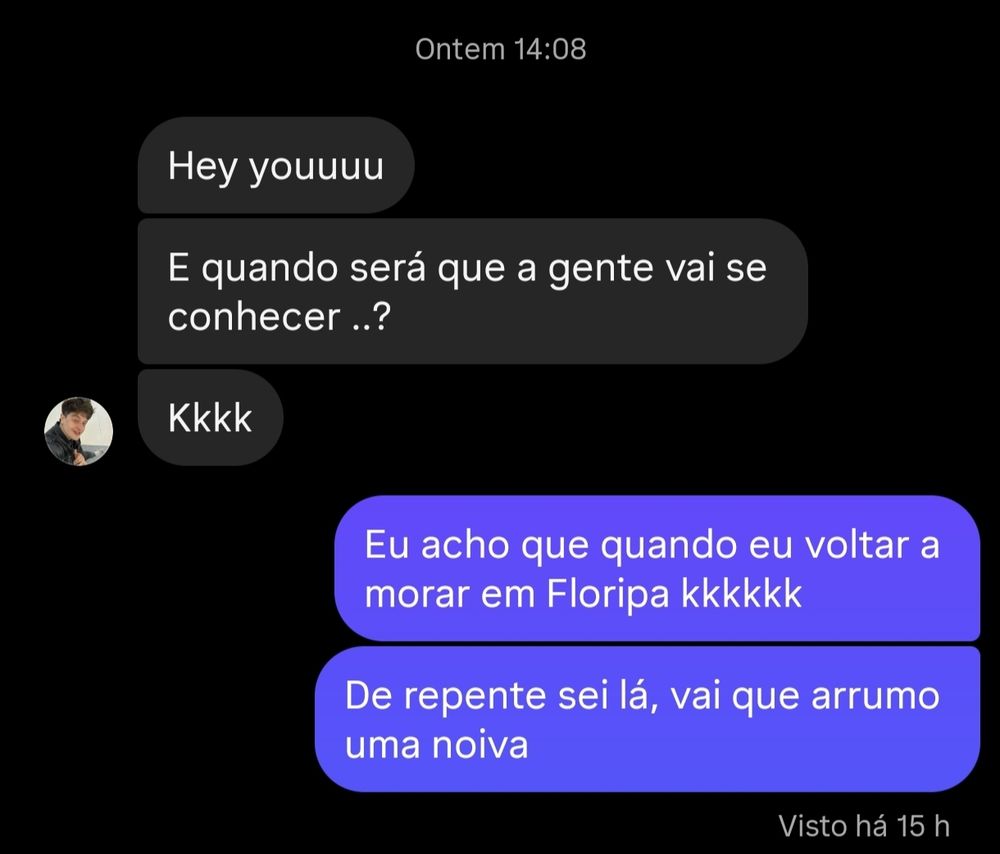Click the word "Floripa" in the reply
The height and width of the screenshot is (854, 1000).
(608, 594)
